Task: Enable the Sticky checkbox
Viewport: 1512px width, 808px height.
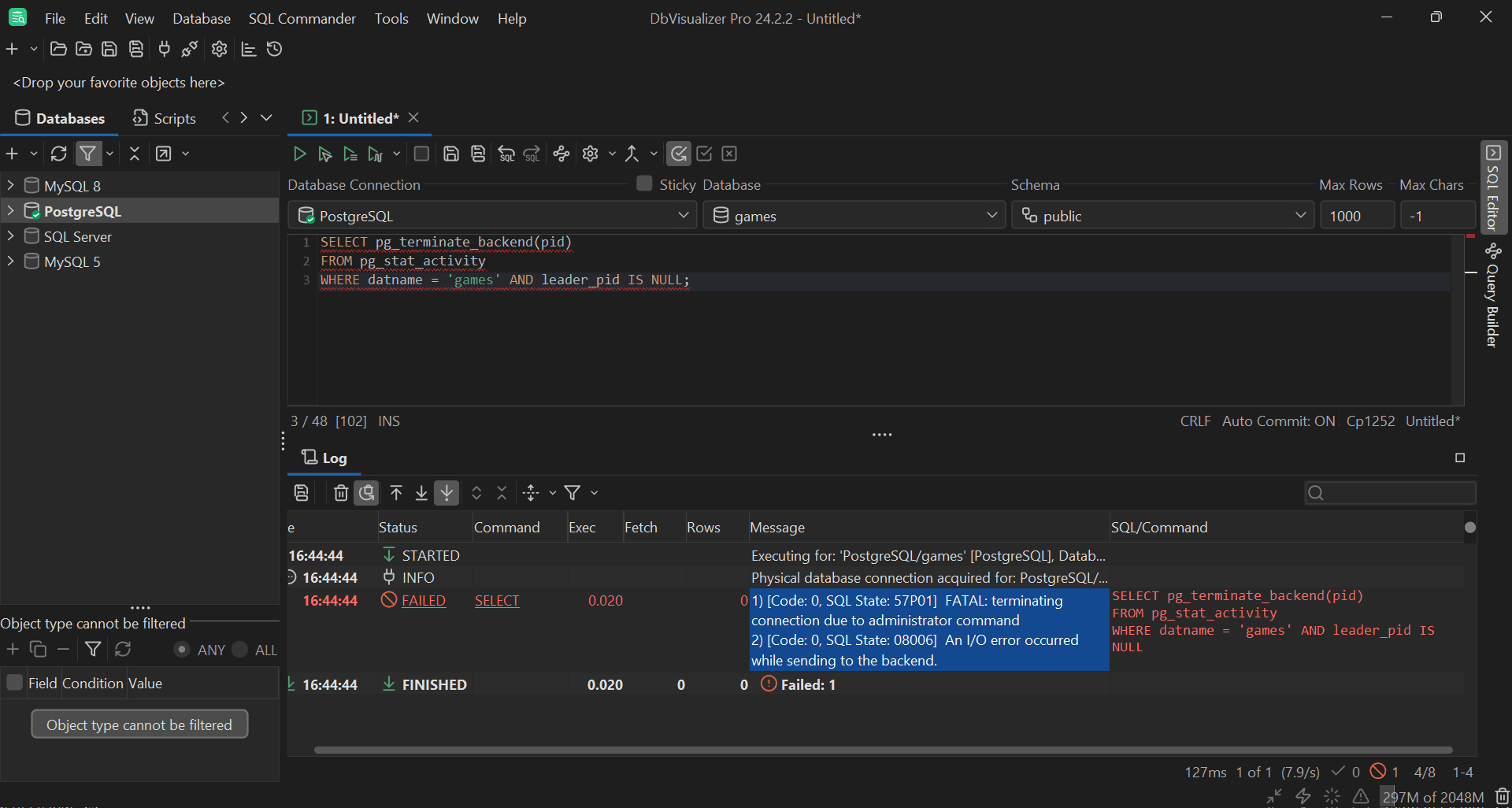Action: (x=644, y=183)
